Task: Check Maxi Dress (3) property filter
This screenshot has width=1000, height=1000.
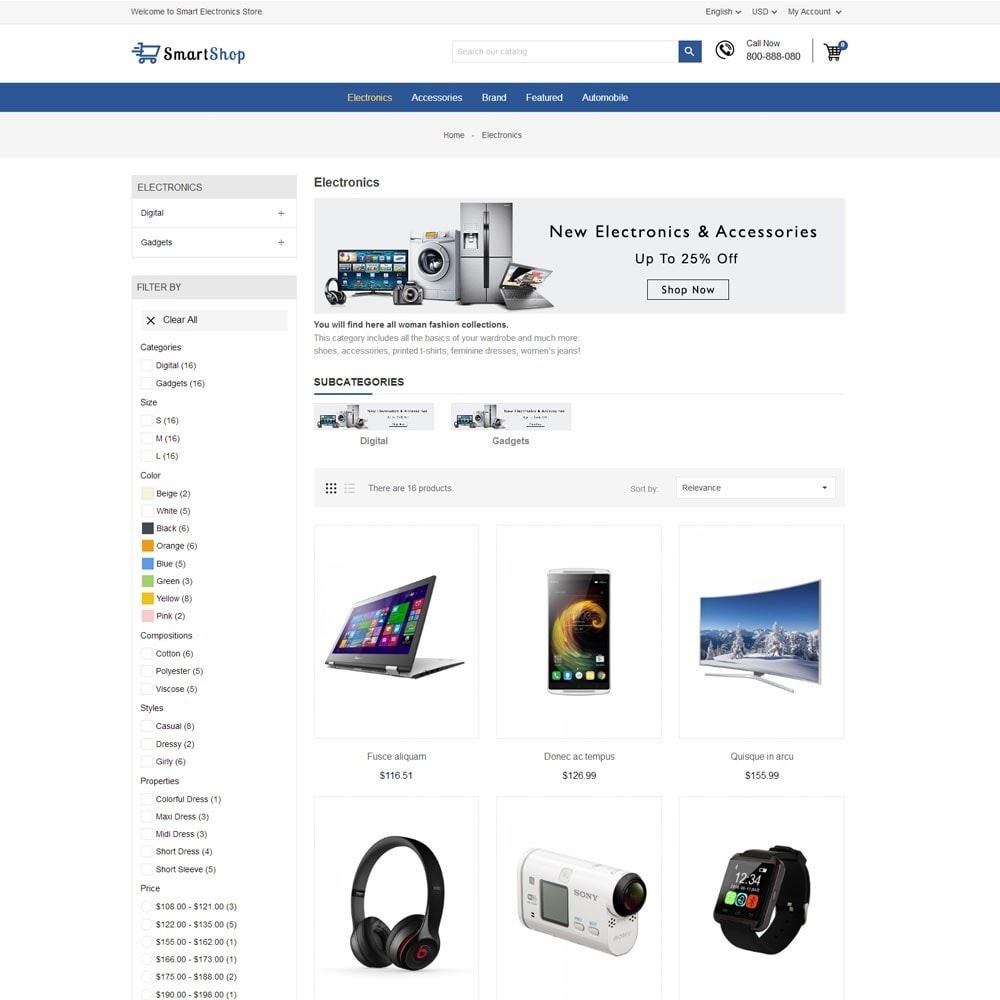Action: (147, 816)
